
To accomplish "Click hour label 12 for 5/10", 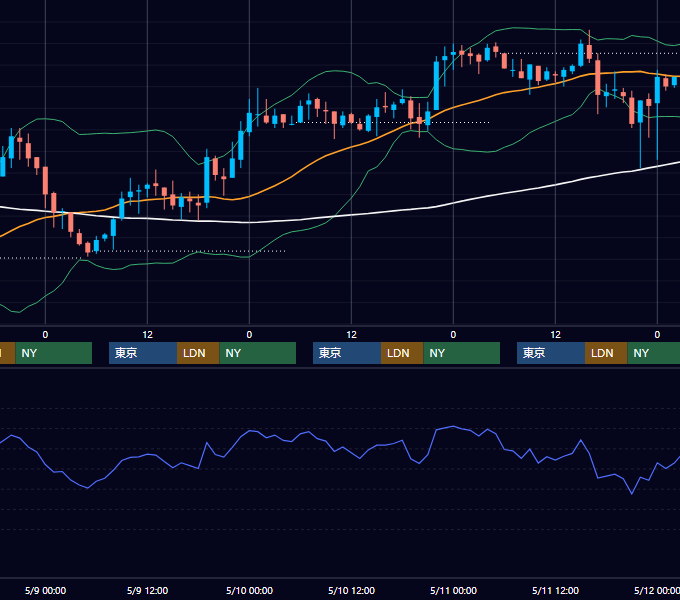I will tap(351, 335).
